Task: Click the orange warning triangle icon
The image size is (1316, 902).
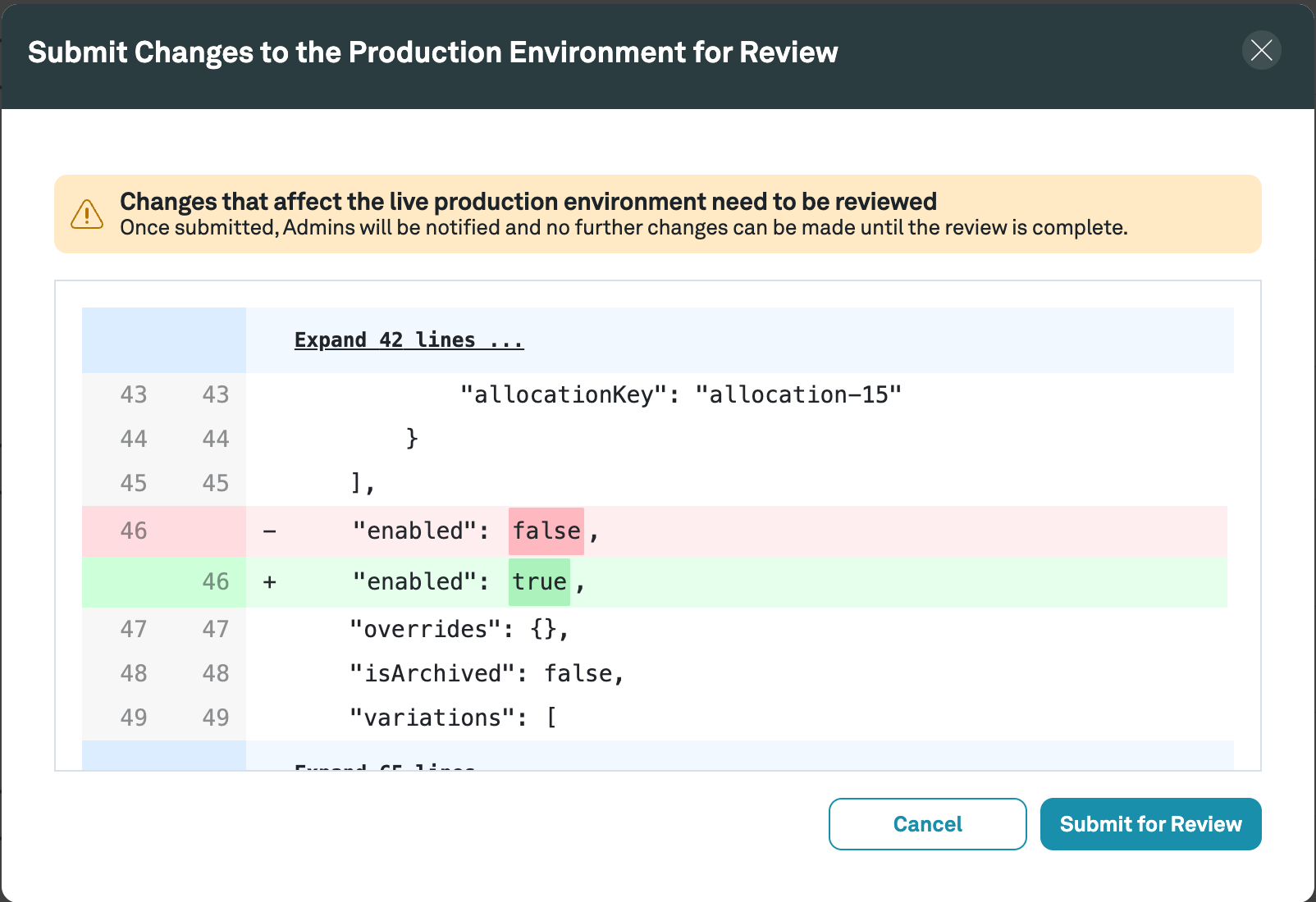Action: (87, 214)
